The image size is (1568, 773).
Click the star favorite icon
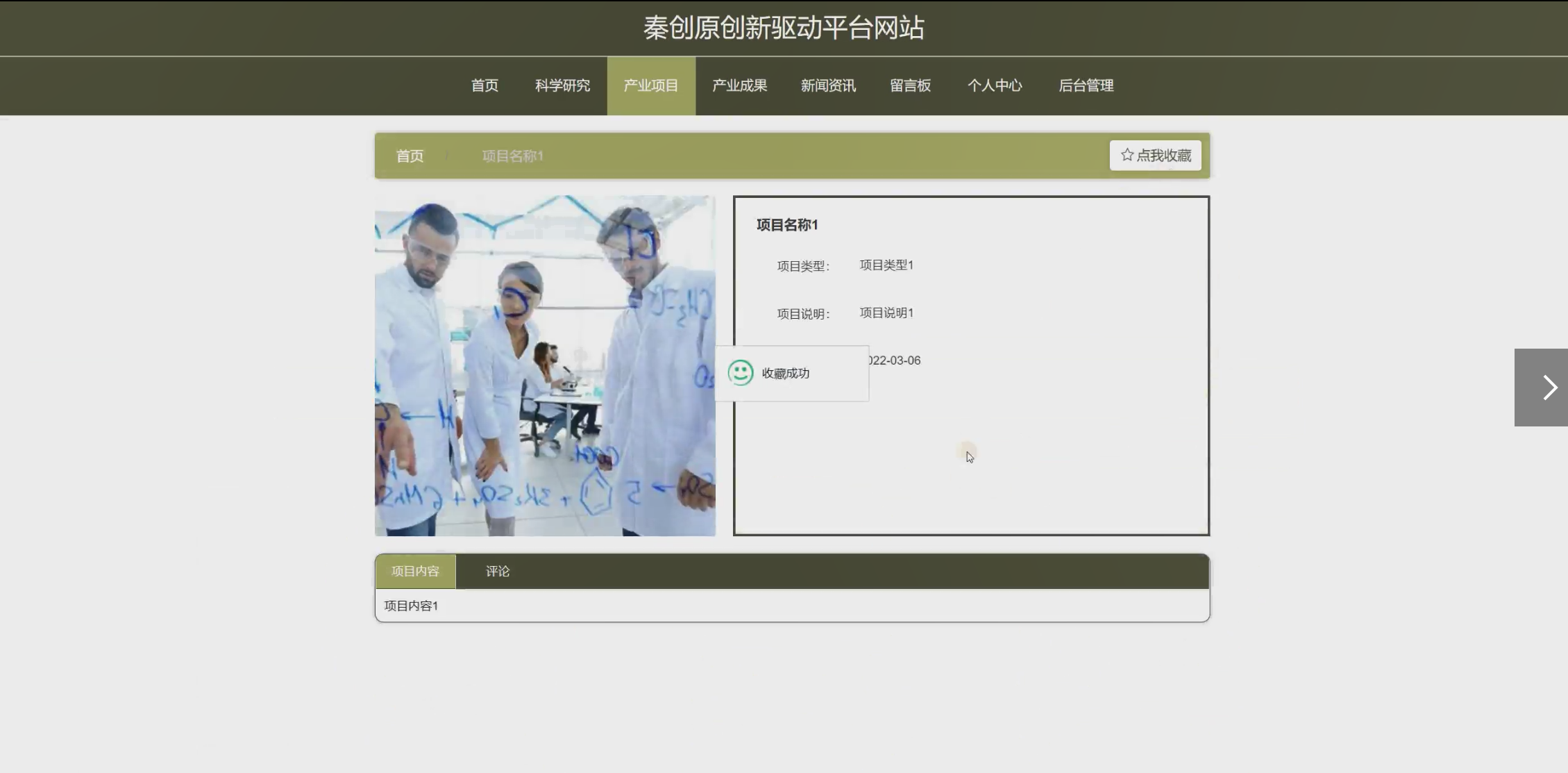(x=1127, y=155)
